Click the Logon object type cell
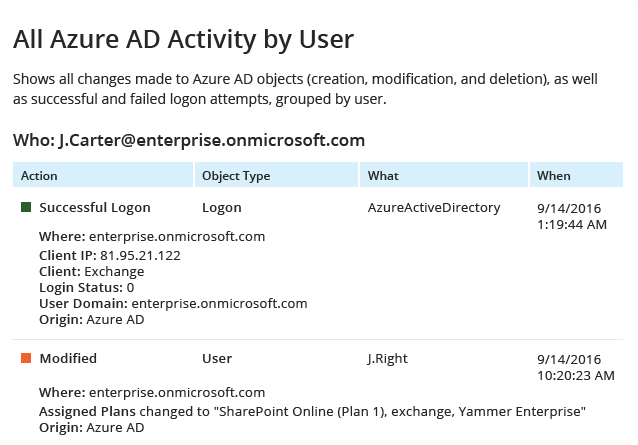 click(x=221, y=208)
